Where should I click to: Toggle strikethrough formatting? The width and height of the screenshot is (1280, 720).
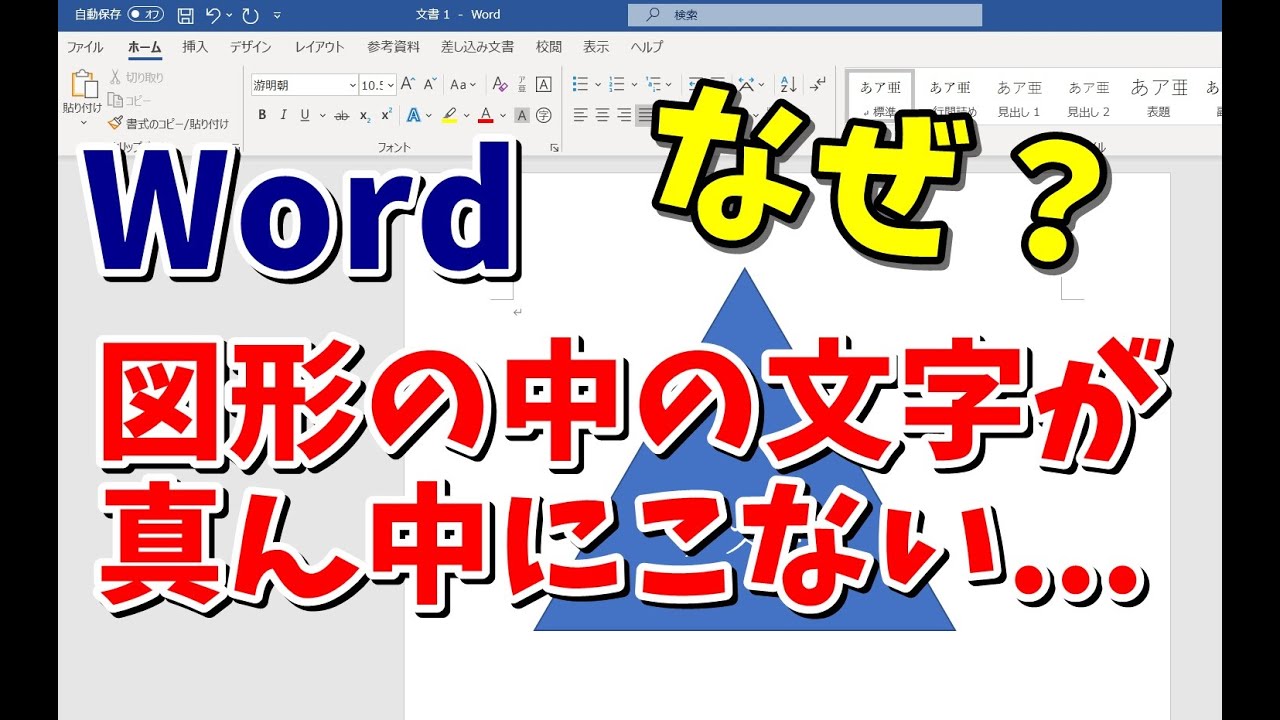pos(342,115)
